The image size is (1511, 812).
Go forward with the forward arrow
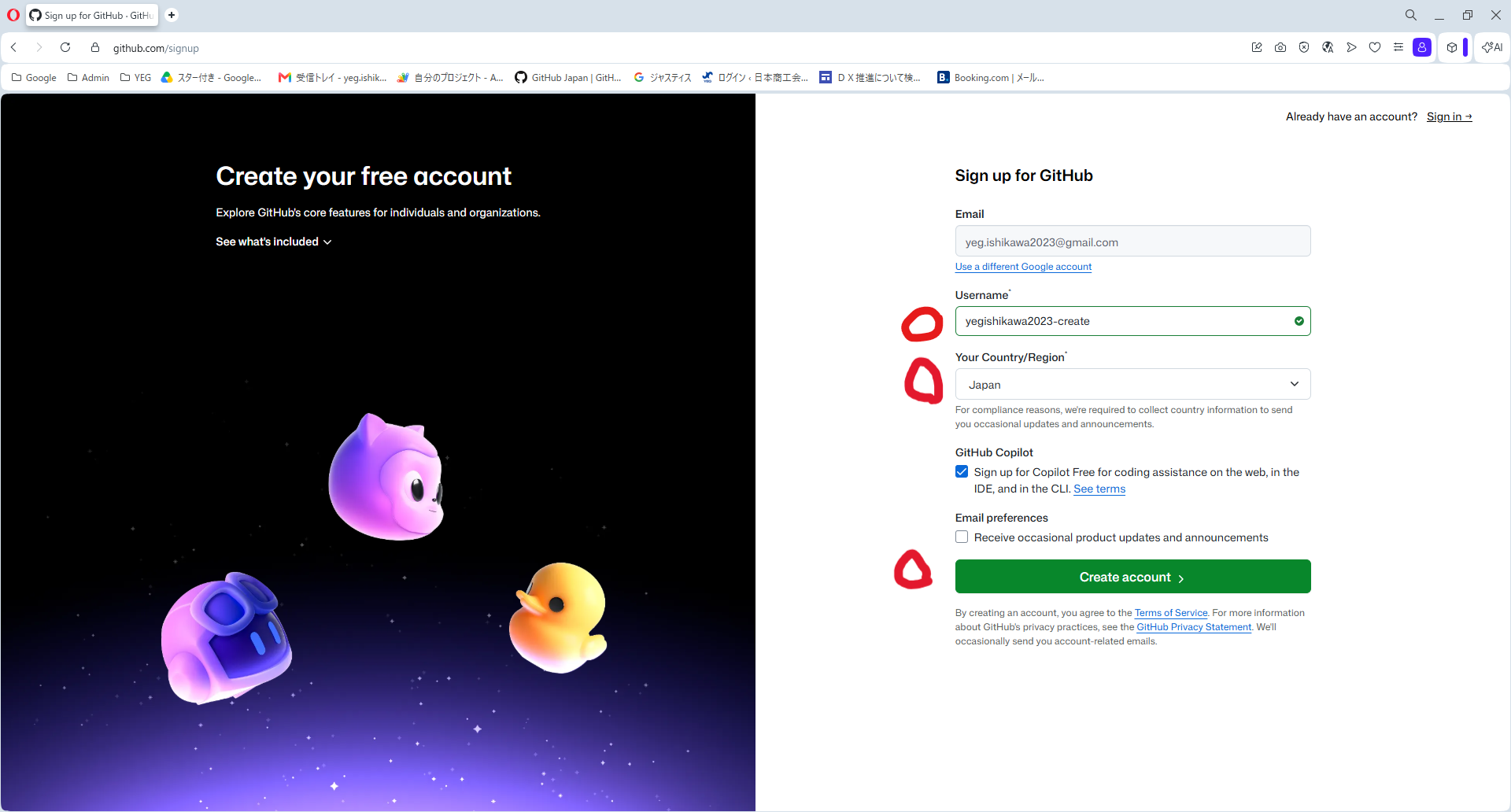(x=39, y=48)
